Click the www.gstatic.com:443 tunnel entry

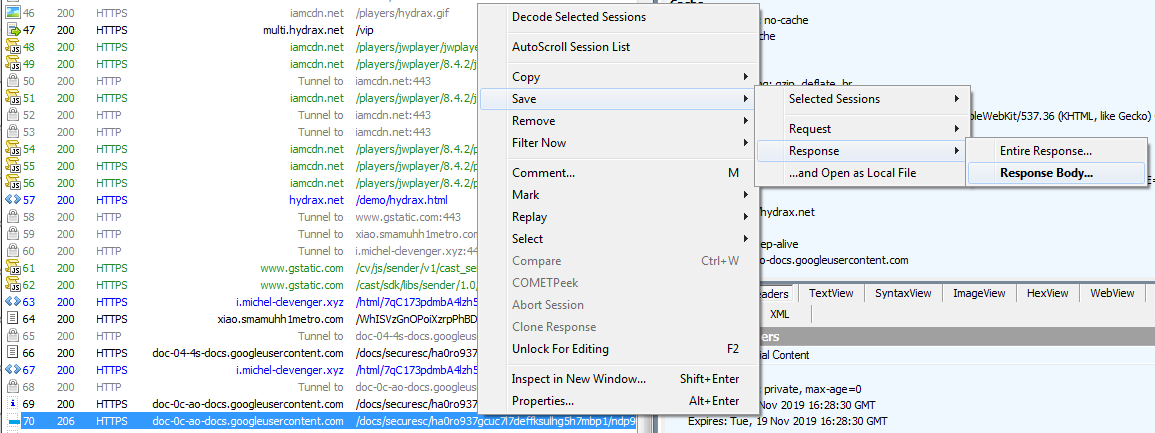pyautogui.click(x=408, y=217)
